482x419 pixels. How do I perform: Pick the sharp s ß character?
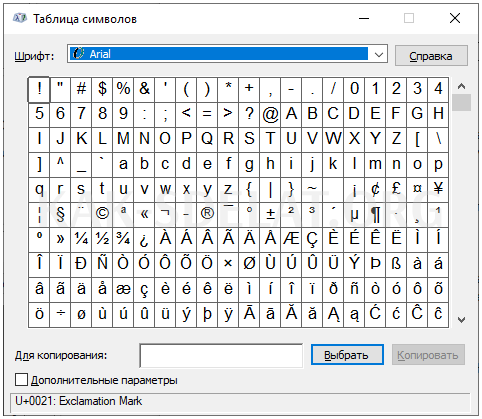(x=396, y=264)
